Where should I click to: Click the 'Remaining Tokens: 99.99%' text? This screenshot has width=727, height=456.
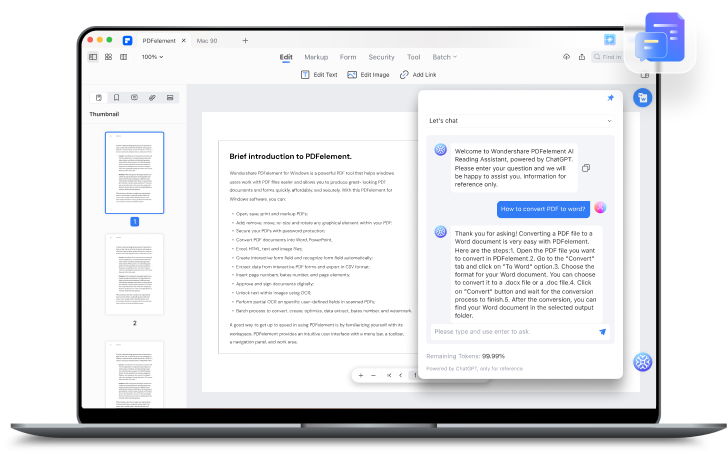point(466,356)
